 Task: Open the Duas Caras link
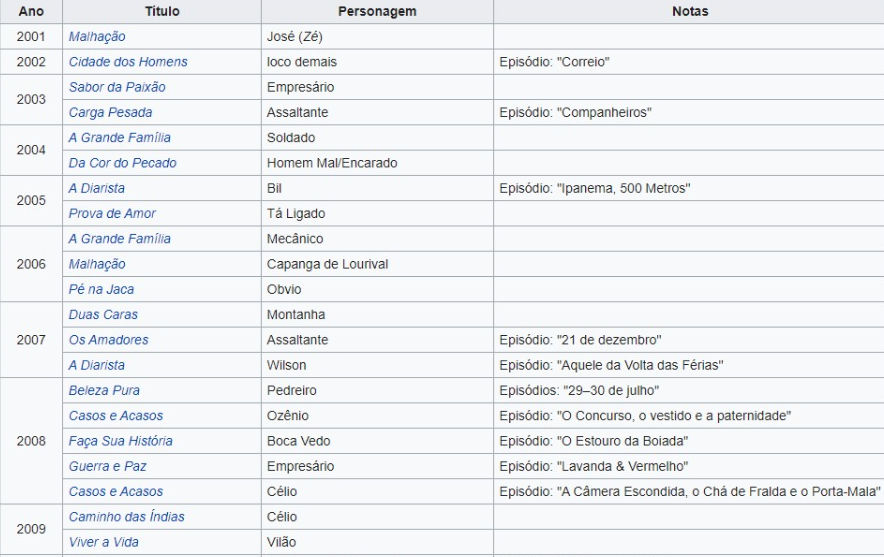pyautogui.click(x=103, y=315)
